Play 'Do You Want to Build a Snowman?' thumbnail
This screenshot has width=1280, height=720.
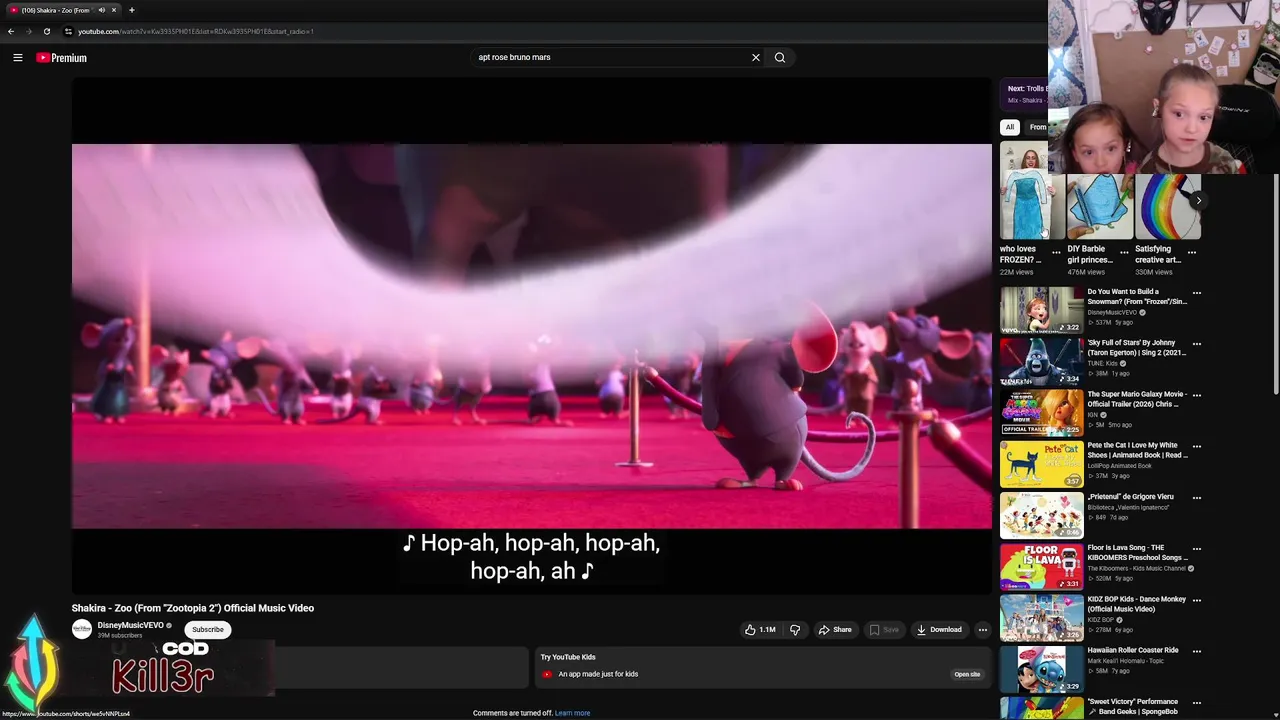1041,310
